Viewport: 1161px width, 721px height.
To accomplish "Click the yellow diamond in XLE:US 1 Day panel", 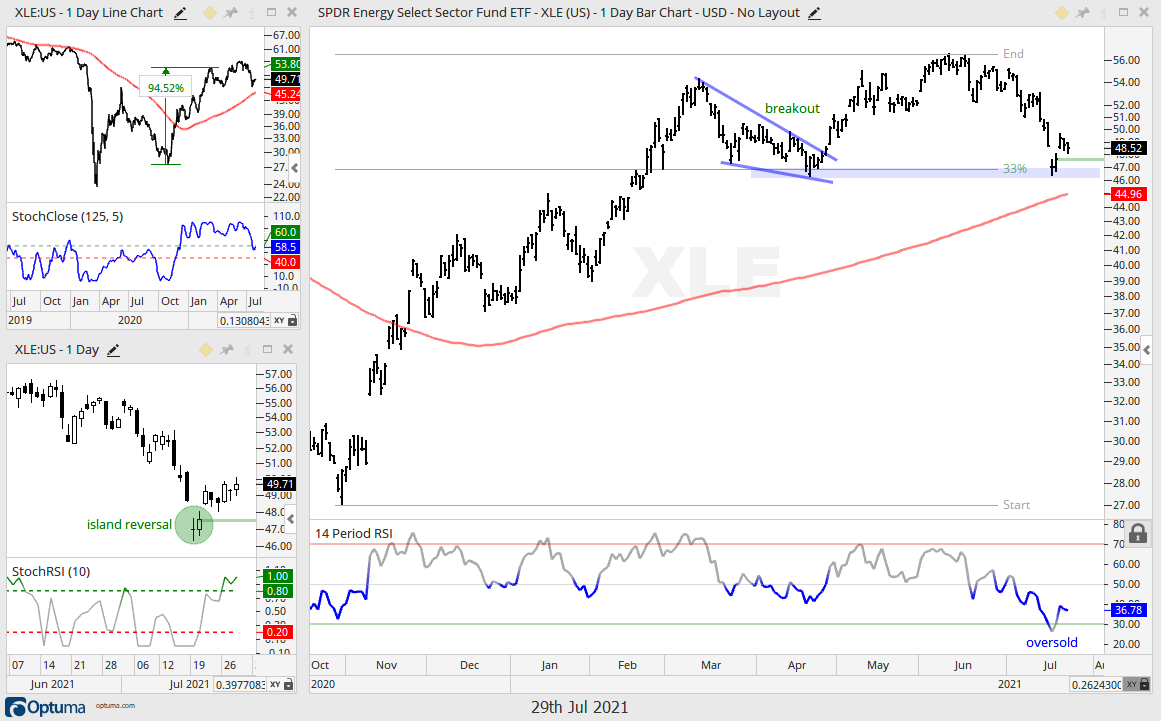I will pyautogui.click(x=206, y=350).
